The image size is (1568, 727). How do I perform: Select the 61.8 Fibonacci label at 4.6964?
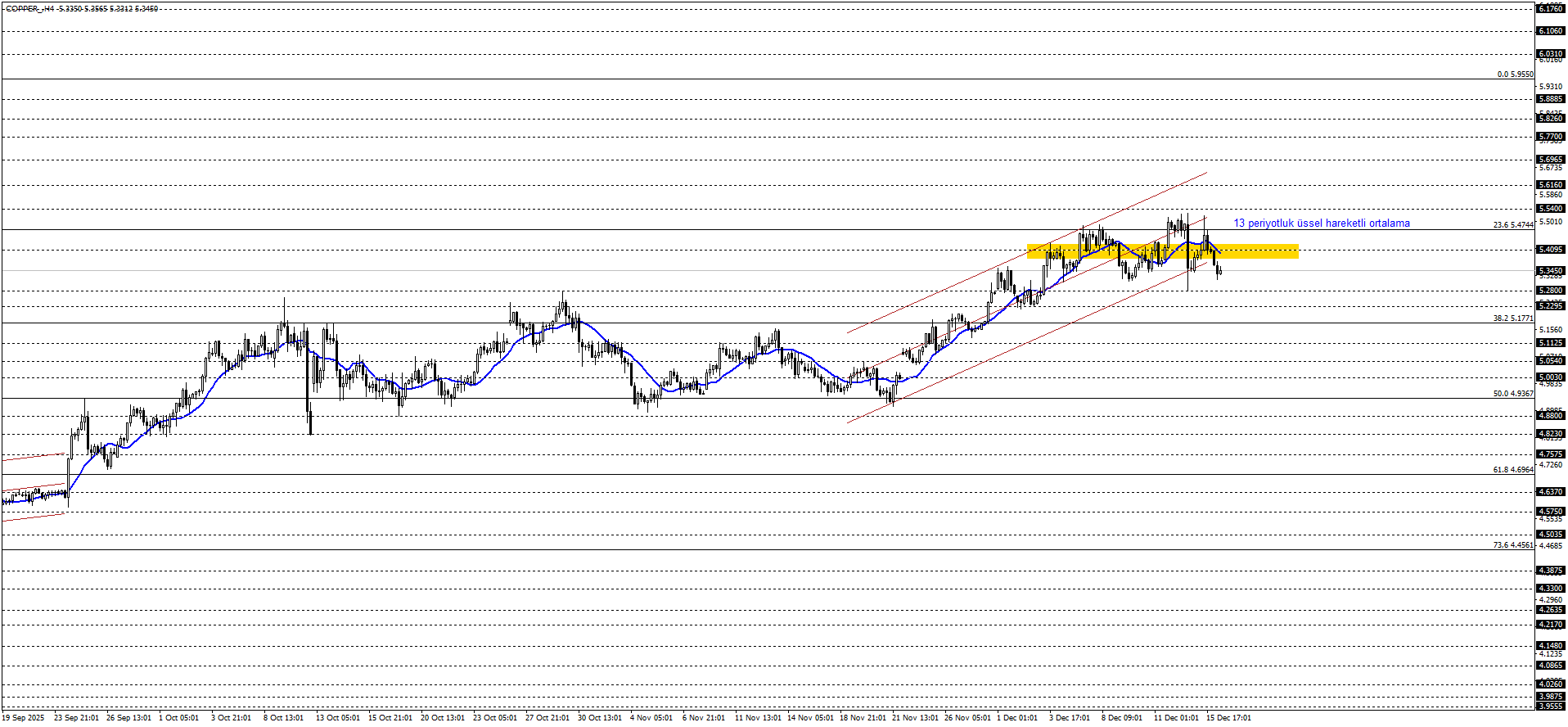(x=1512, y=469)
